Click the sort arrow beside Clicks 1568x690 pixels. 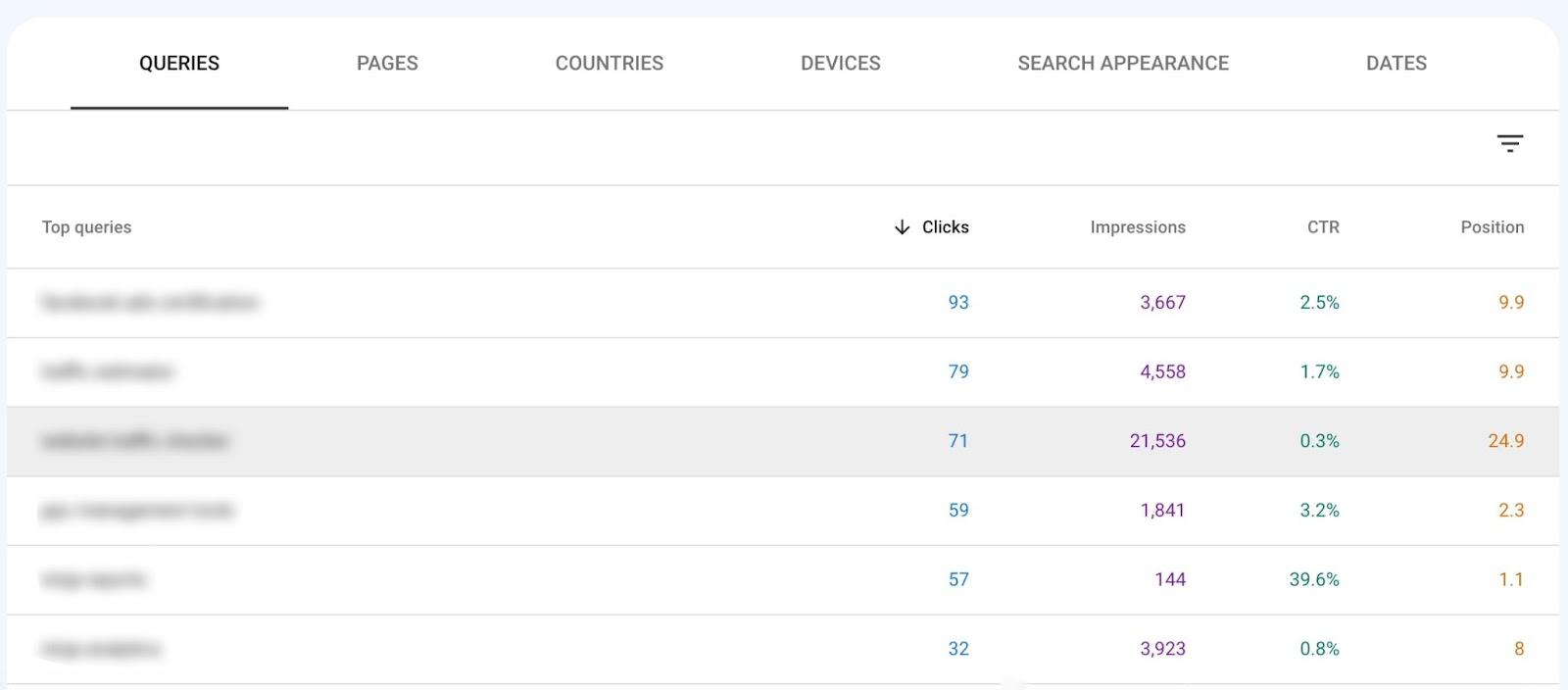coord(902,227)
